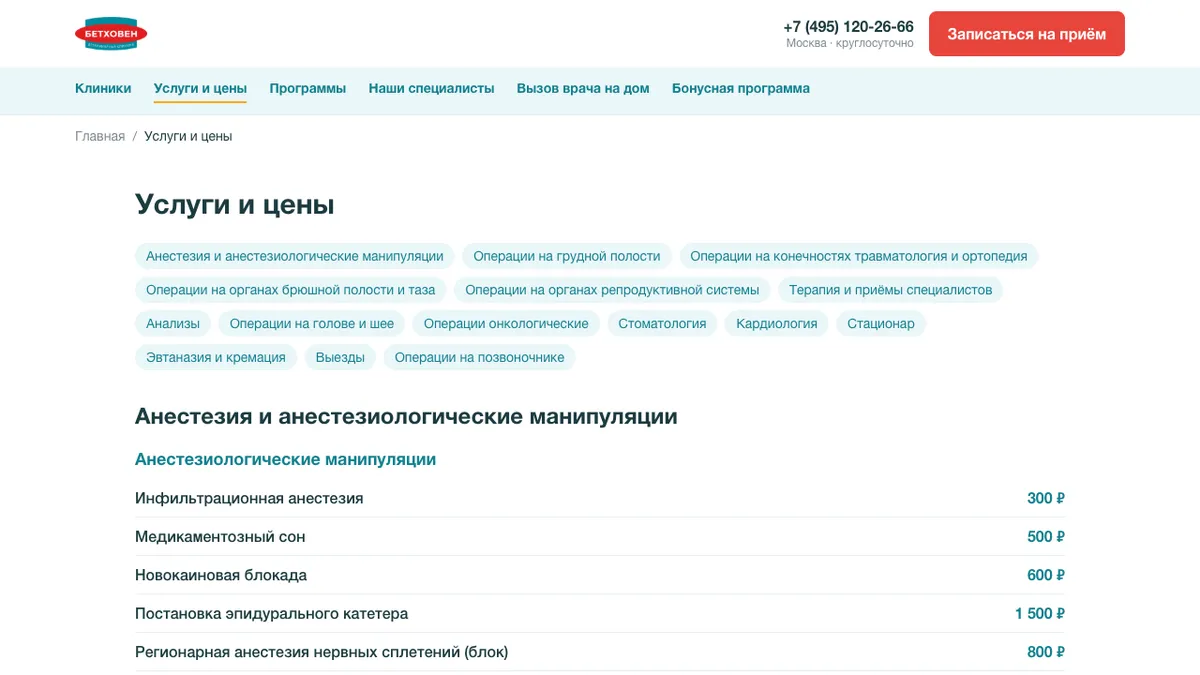Choose Операции на позвоночнике tag
1200x675 pixels.
tap(479, 357)
